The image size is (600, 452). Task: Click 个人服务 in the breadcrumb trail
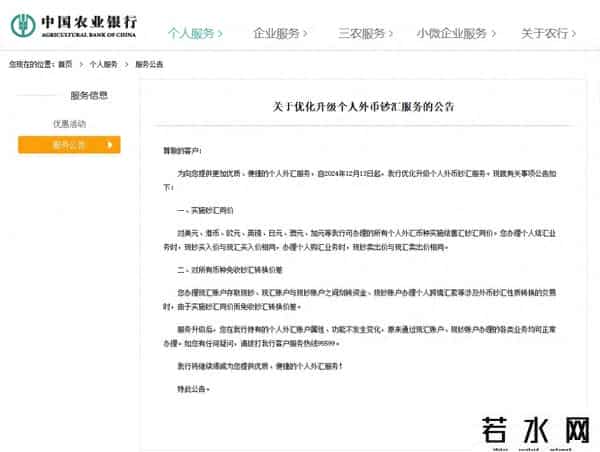coord(103,64)
